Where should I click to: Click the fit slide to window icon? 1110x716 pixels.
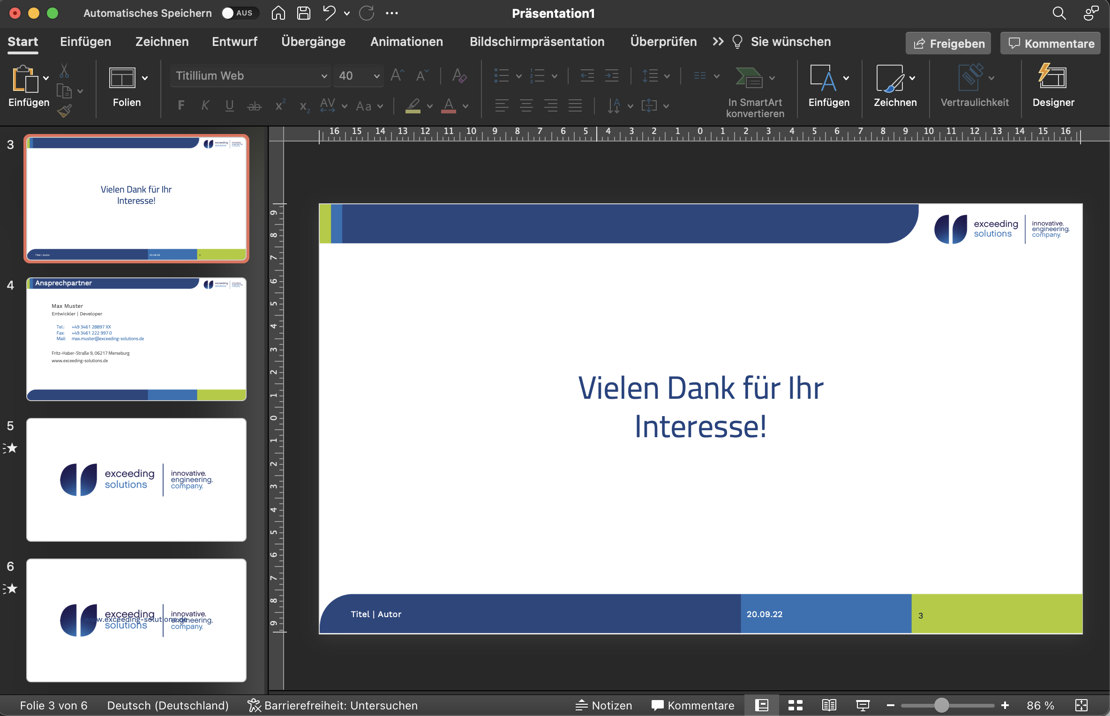[x=1081, y=705]
